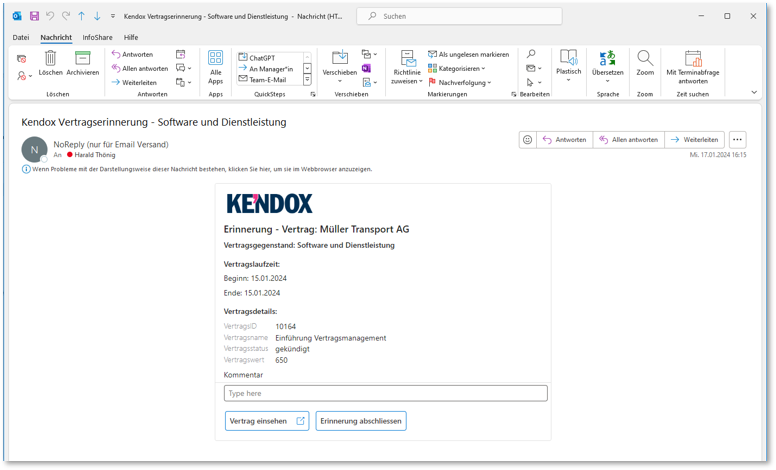The width and height of the screenshot is (776, 470).
Task: Run the Team-E-Mail quick step
Action: [263, 79]
